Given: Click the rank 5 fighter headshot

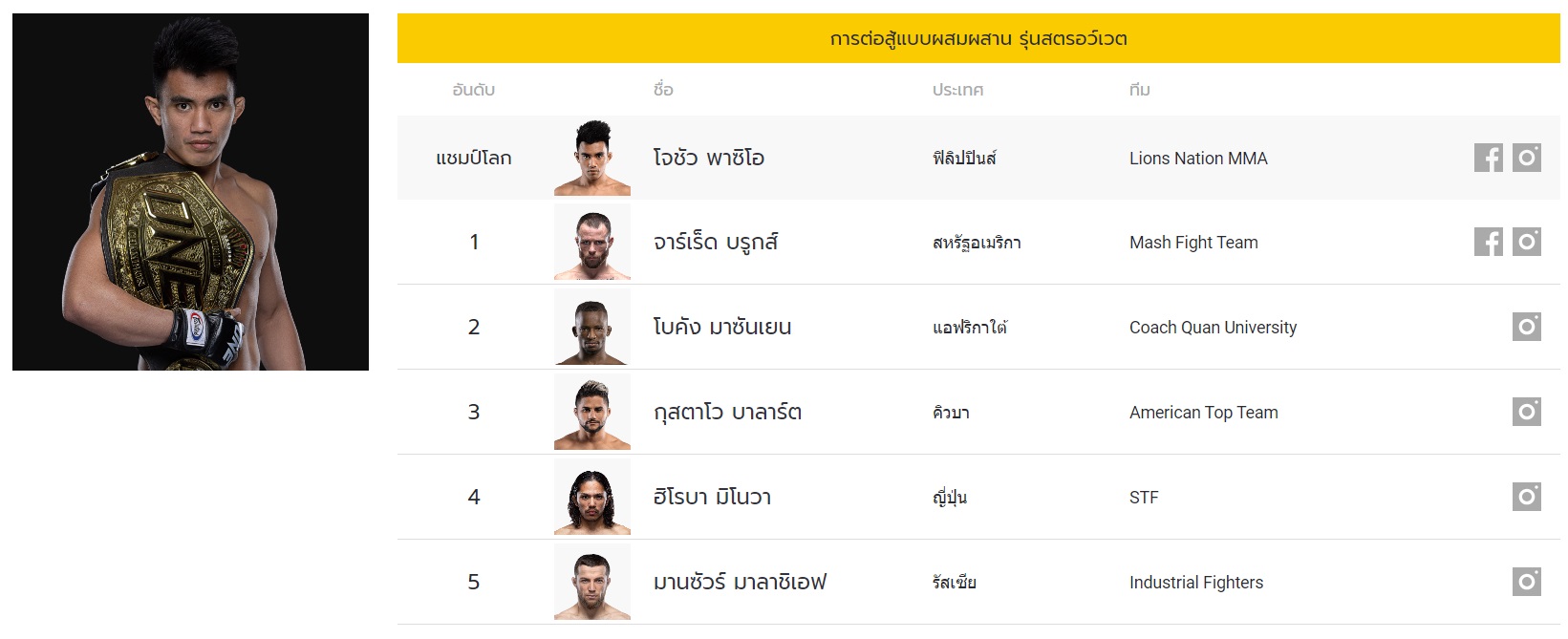Looking at the screenshot, I should (x=592, y=582).
